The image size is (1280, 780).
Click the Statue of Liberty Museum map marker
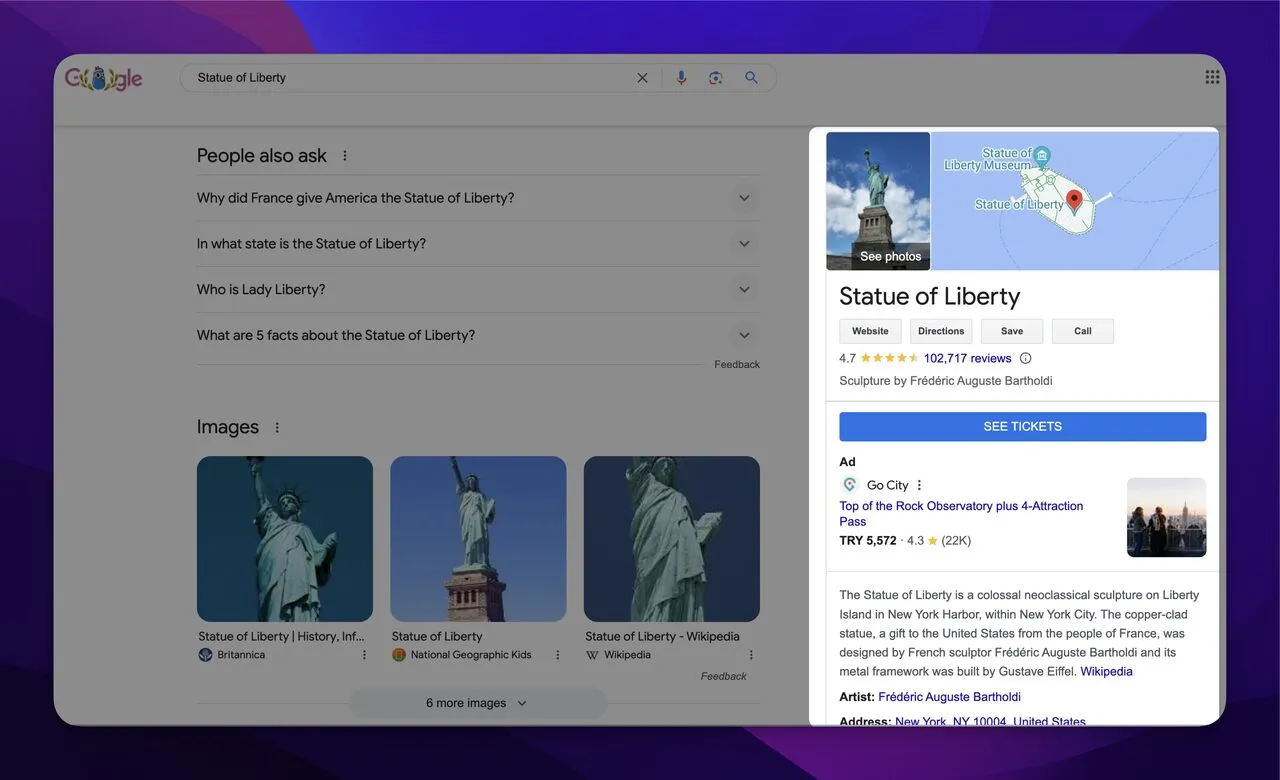tap(1042, 155)
